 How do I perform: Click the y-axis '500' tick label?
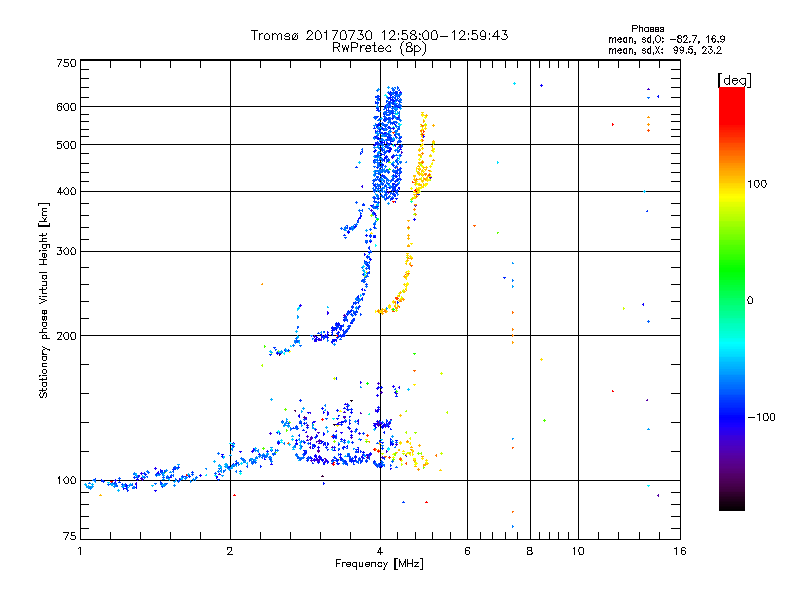click(66, 145)
